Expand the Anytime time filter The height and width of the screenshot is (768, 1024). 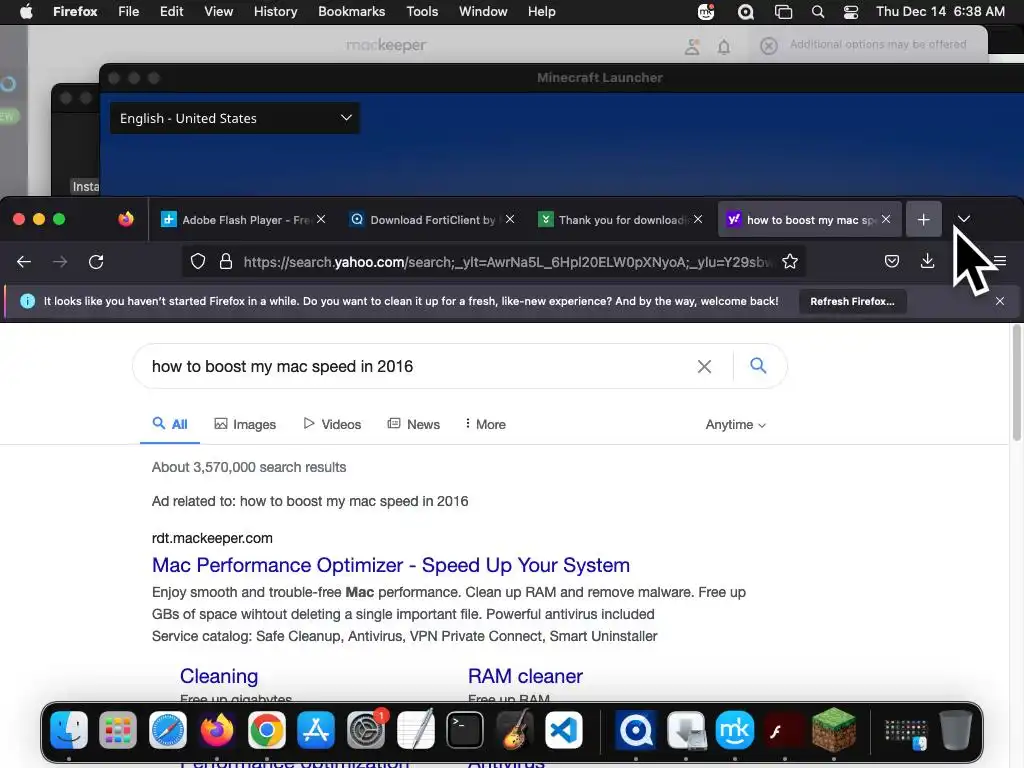click(735, 424)
